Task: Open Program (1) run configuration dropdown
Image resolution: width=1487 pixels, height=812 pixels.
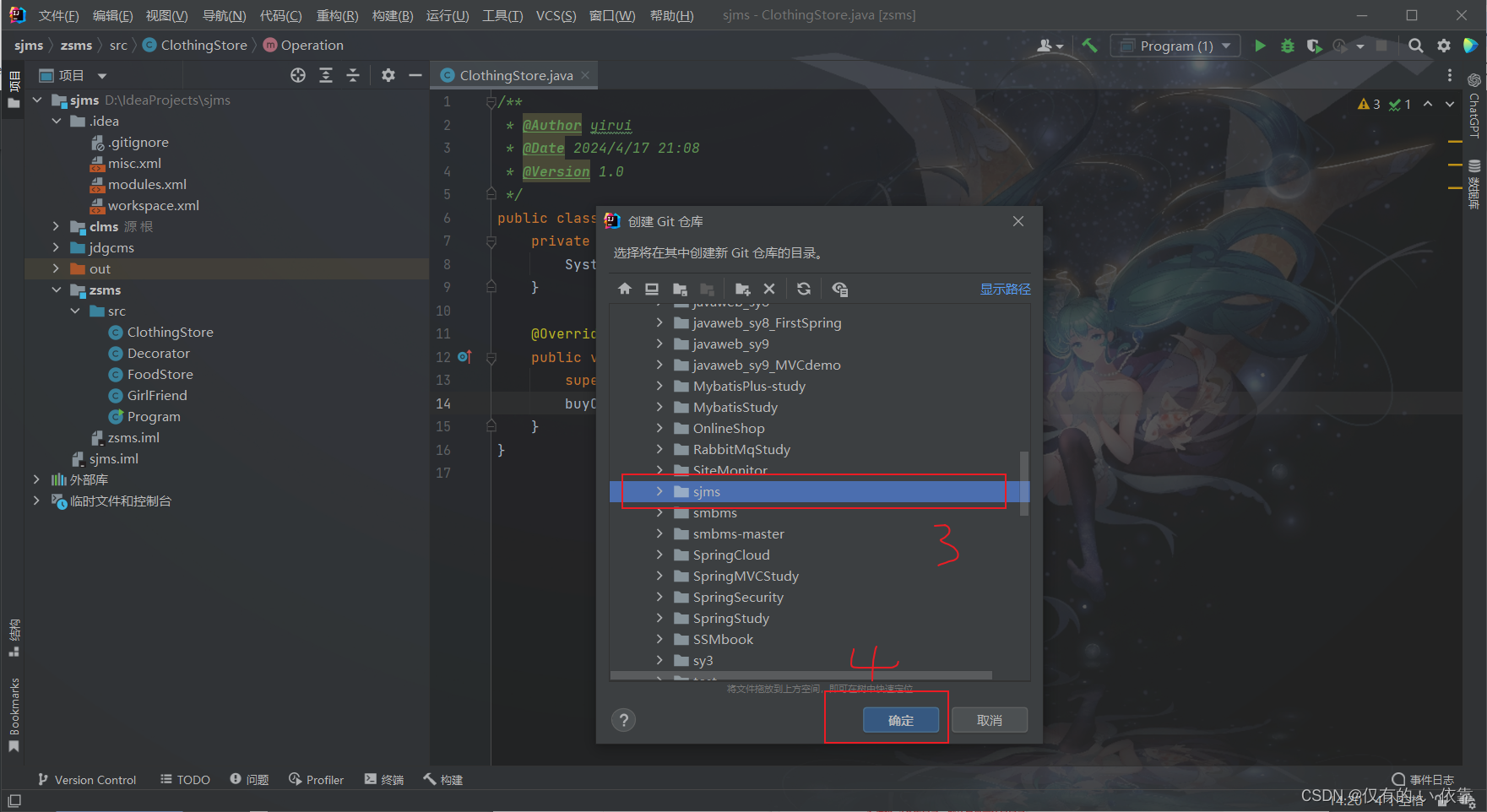Action: point(1175,46)
